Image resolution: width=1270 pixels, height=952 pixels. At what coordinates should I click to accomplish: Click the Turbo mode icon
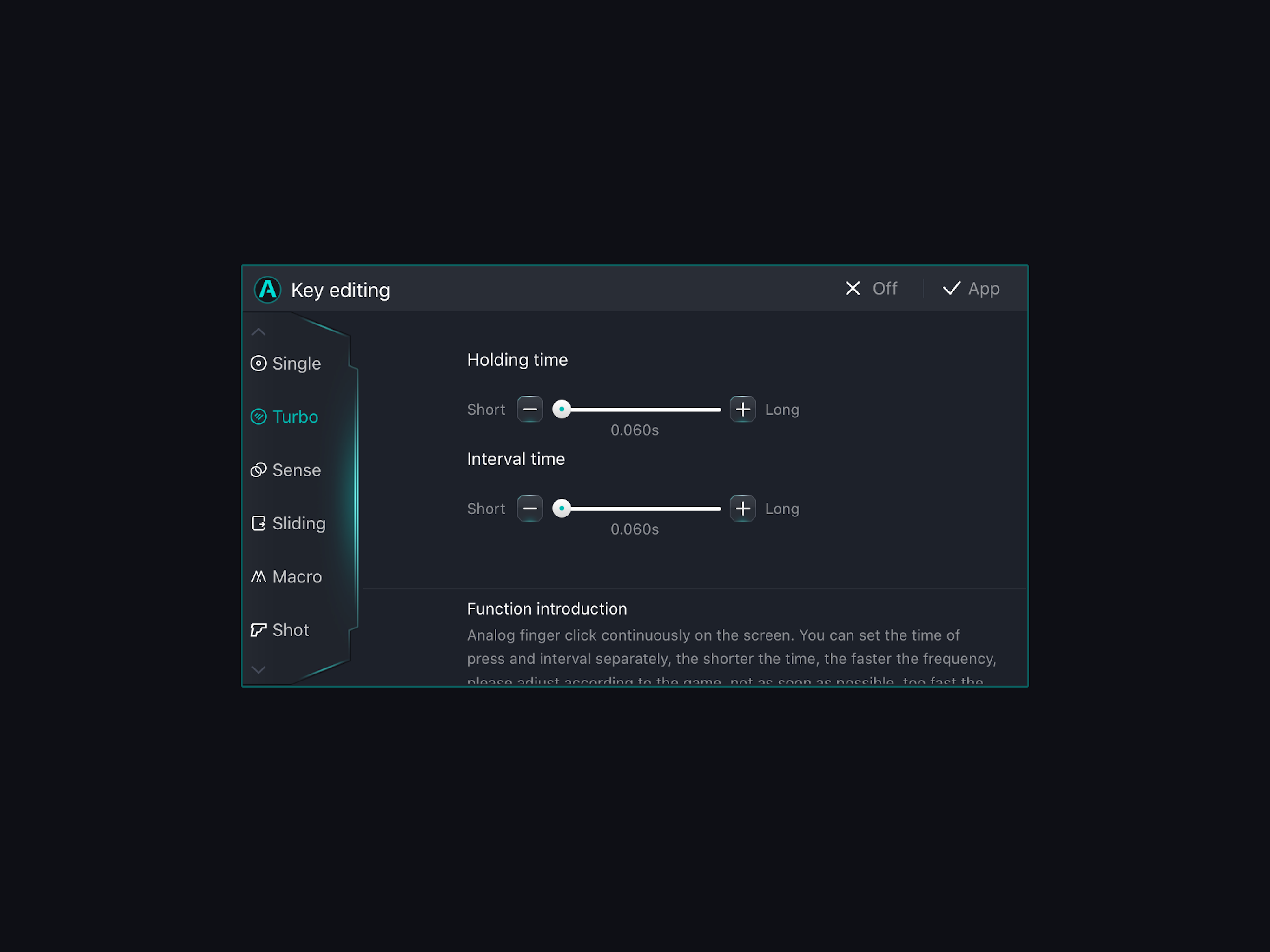coord(258,417)
